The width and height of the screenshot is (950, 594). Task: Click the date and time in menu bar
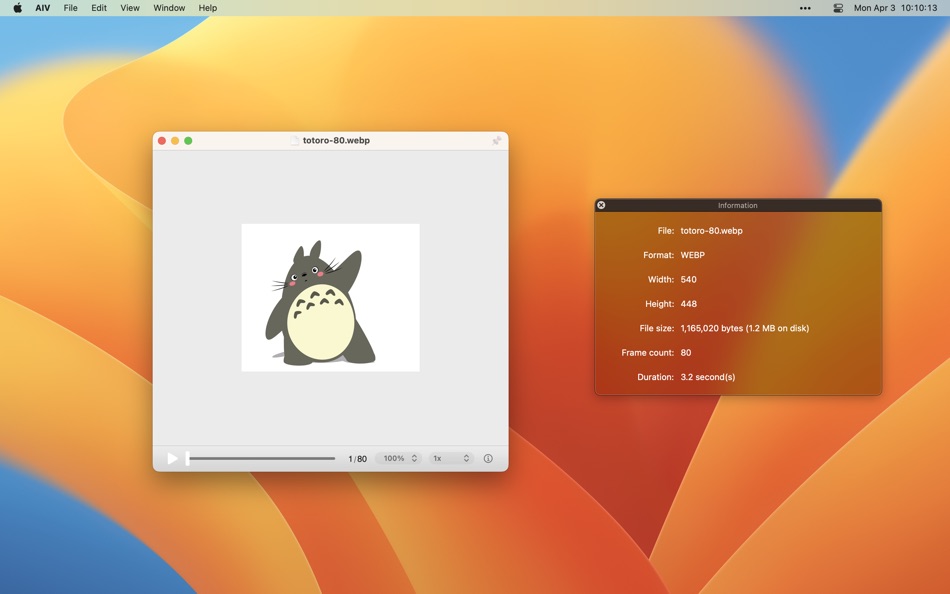point(895,8)
